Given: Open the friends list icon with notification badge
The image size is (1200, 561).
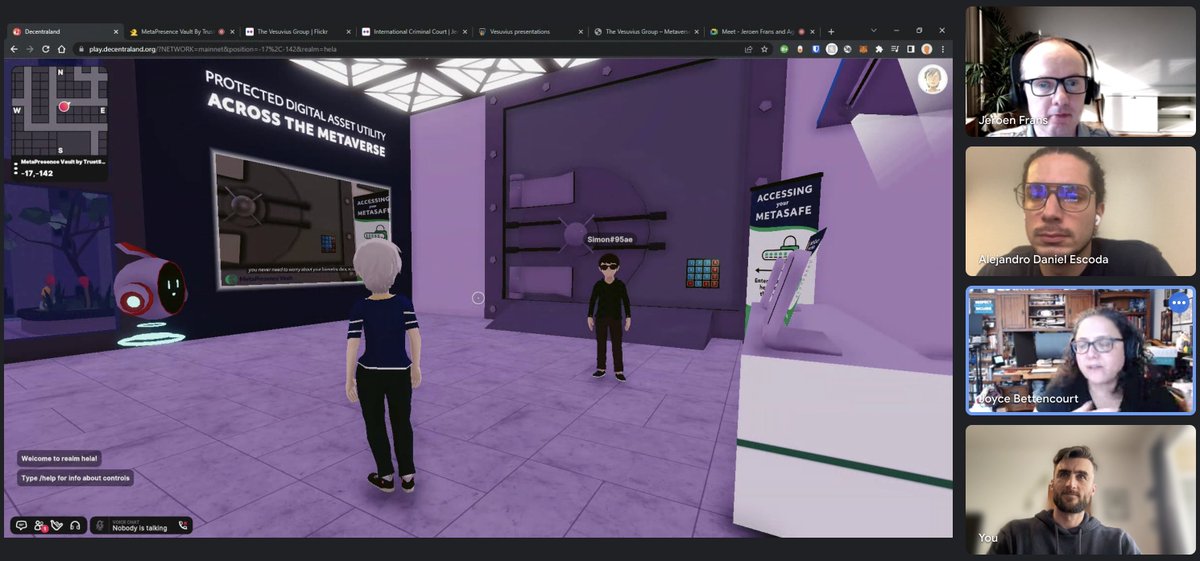Looking at the screenshot, I should click(x=40, y=526).
